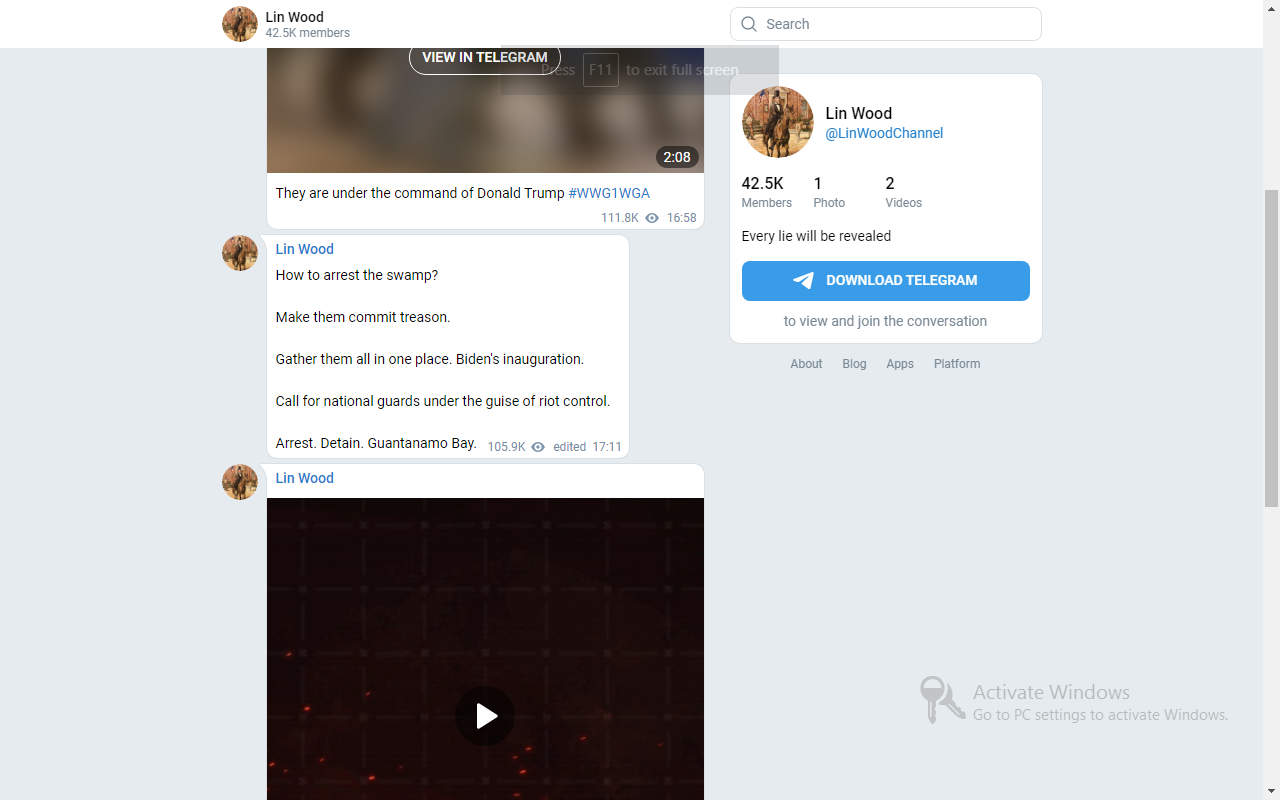Click the scrollbar up arrow
The height and width of the screenshot is (800, 1280).
tap(1271, 8)
